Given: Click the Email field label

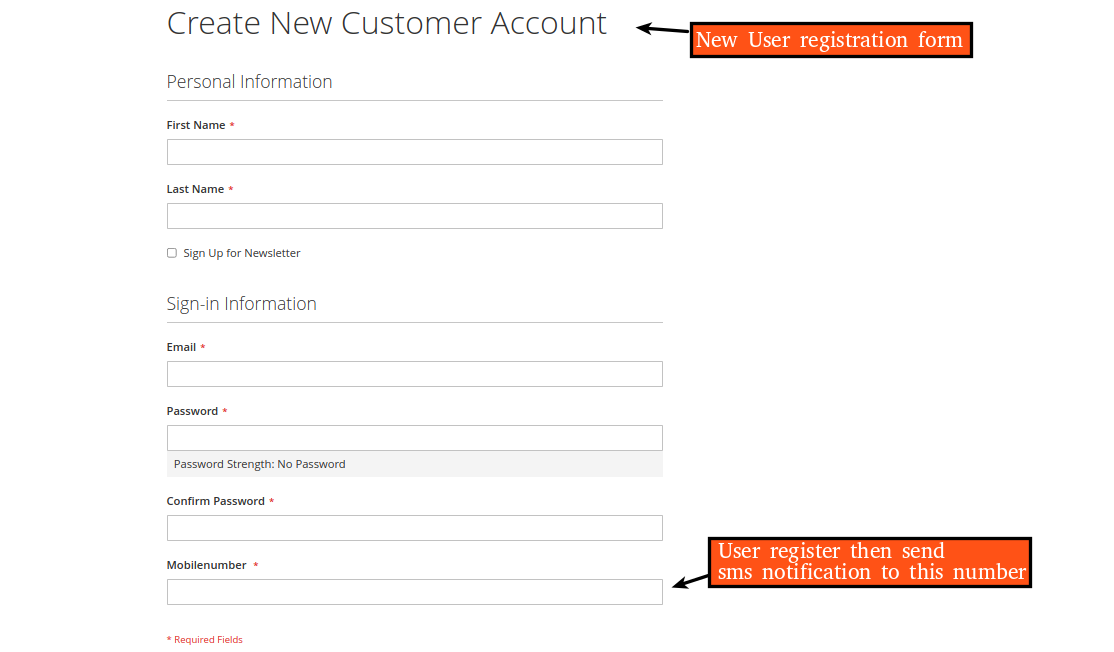Looking at the screenshot, I should pos(180,346).
